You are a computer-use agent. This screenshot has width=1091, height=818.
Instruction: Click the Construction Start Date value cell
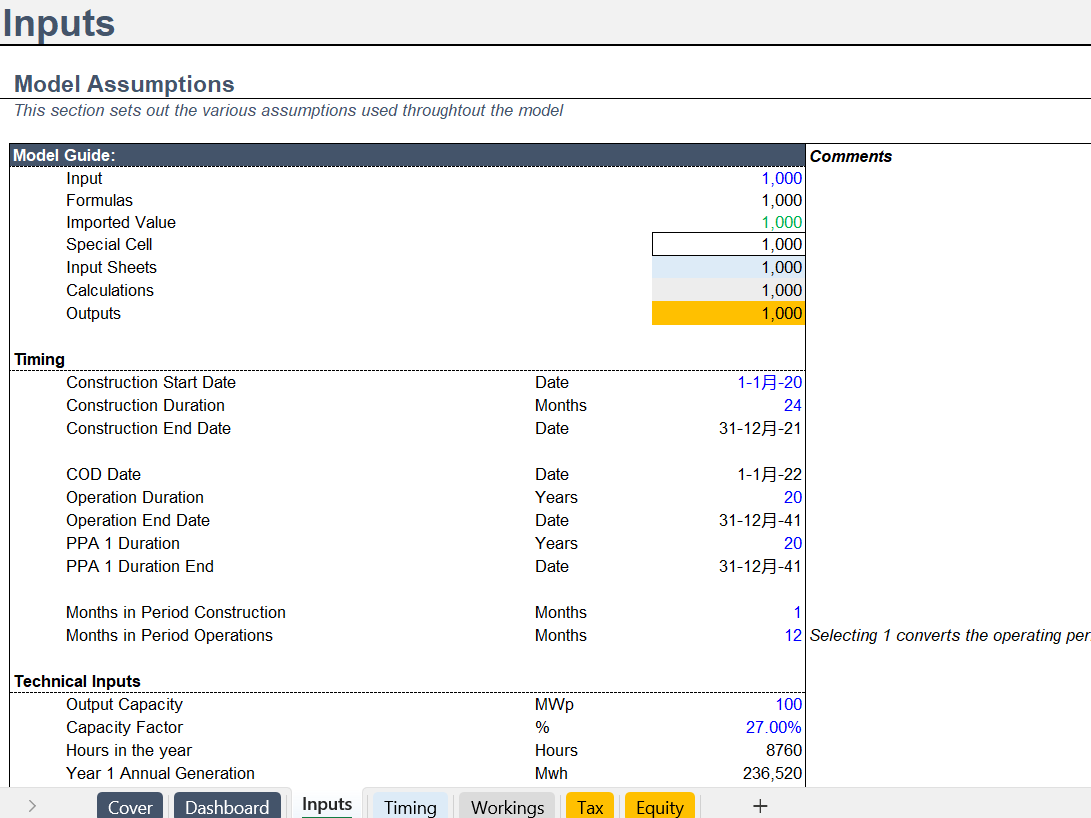click(x=769, y=382)
